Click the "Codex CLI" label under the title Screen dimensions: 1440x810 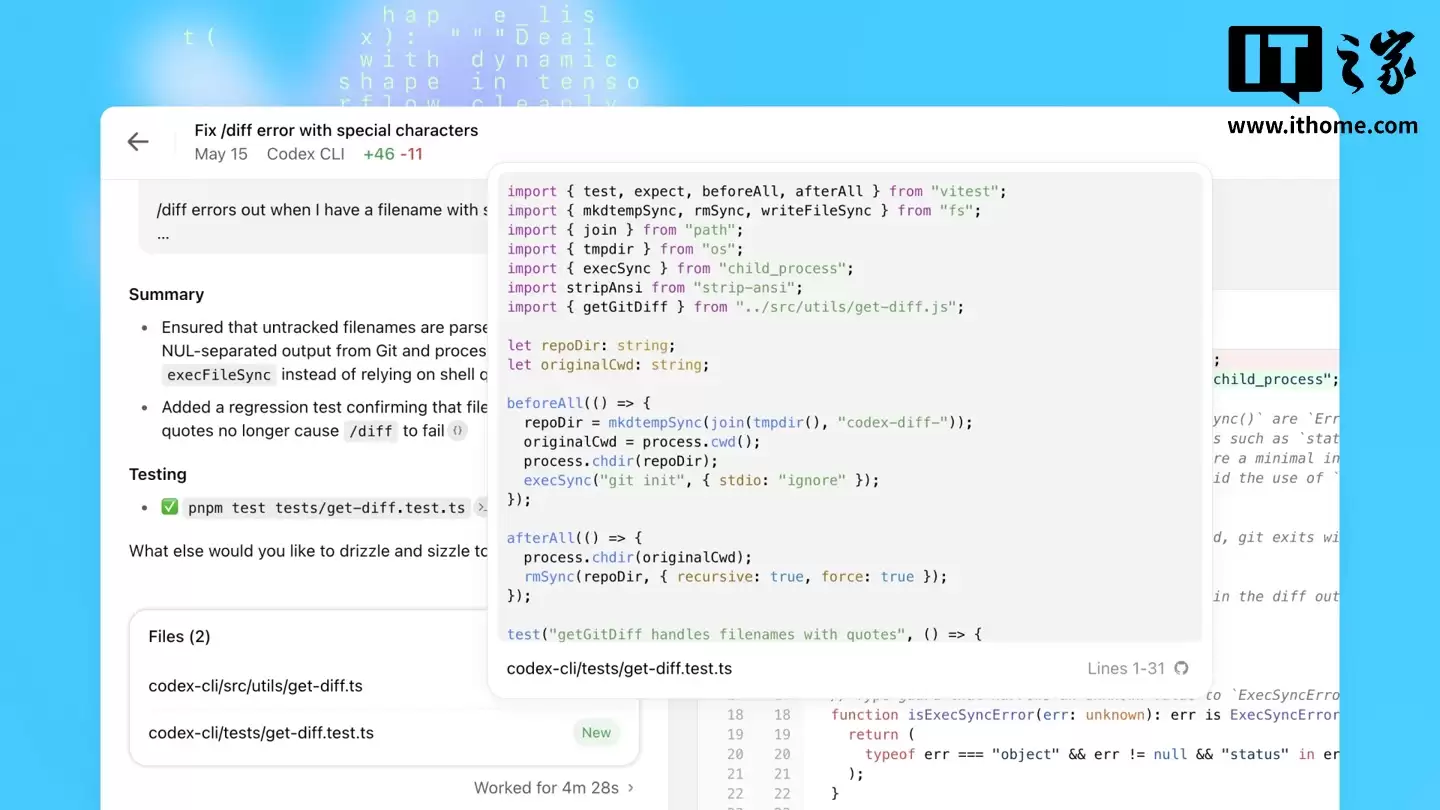point(304,154)
